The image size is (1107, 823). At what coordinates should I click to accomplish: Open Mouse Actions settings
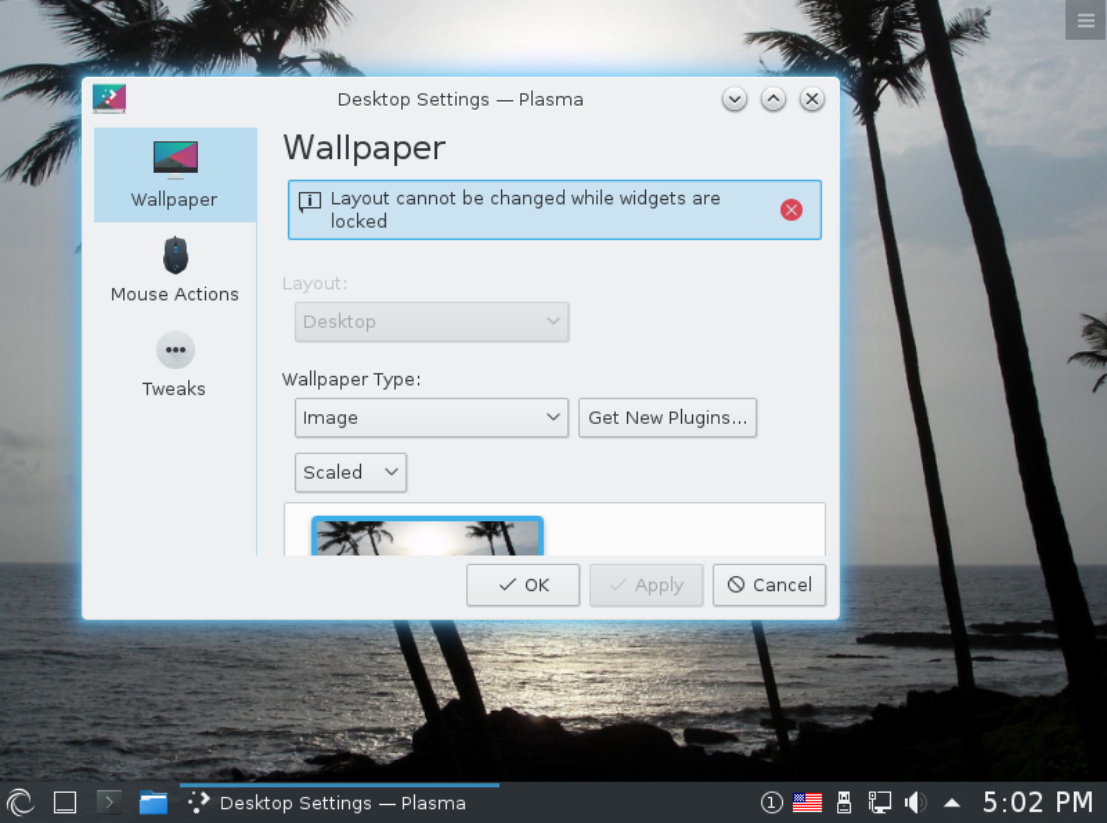(174, 268)
